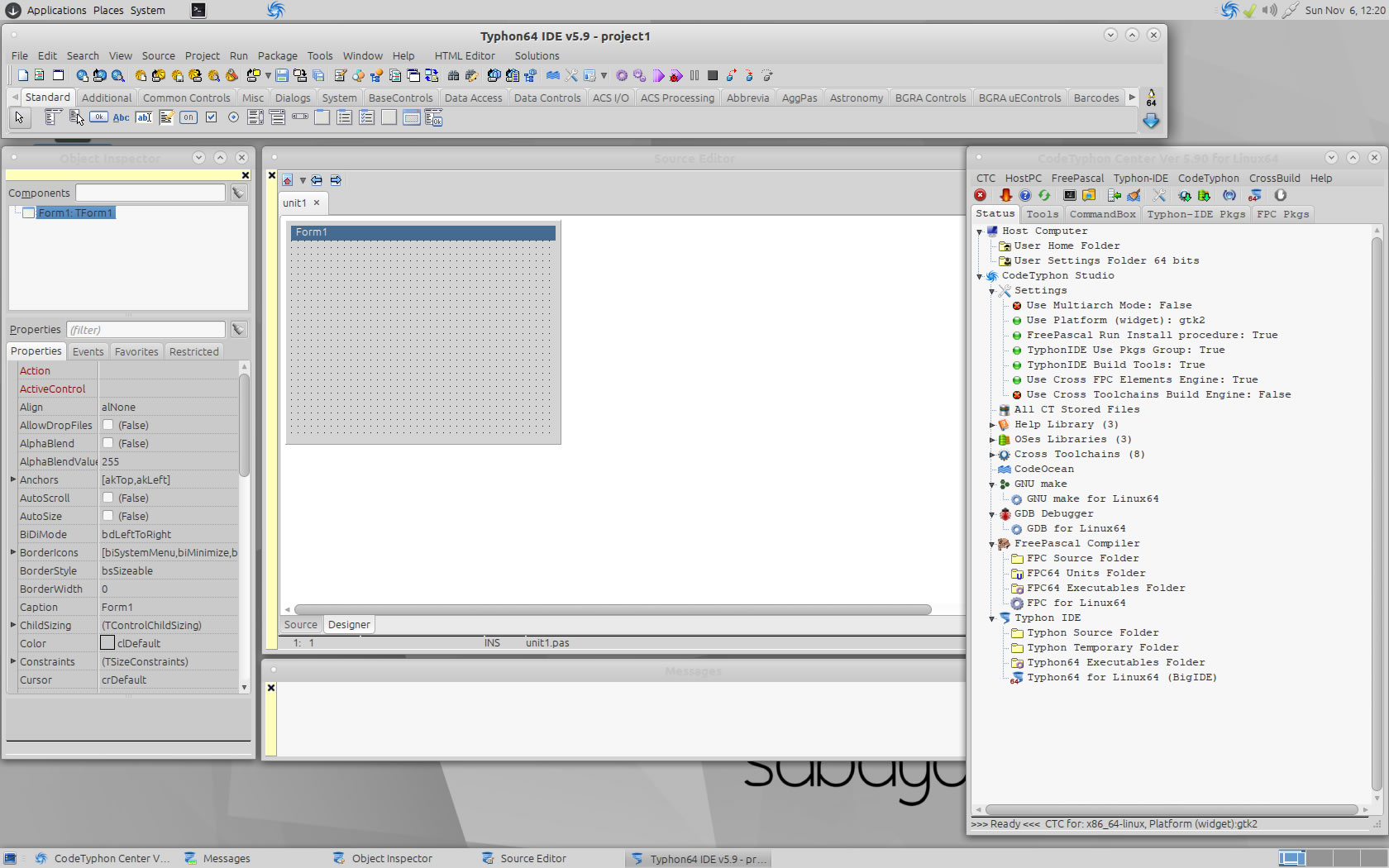Select the TButton component on the Standard palette
The height and width of the screenshot is (868, 1389).
pyautogui.click(x=98, y=117)
